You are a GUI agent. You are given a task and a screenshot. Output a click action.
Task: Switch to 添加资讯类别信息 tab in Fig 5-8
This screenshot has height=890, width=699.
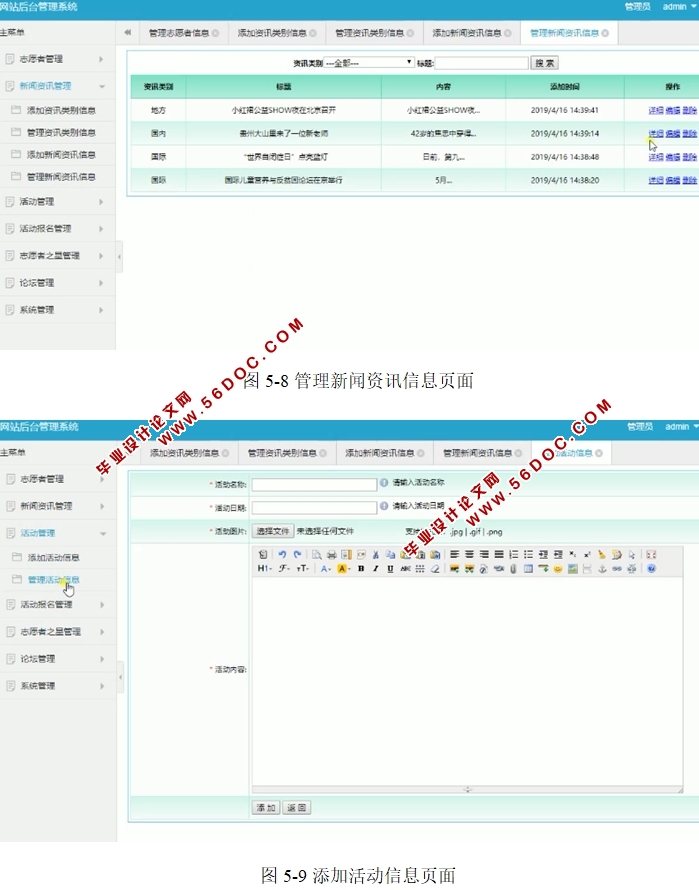(272, 33)
